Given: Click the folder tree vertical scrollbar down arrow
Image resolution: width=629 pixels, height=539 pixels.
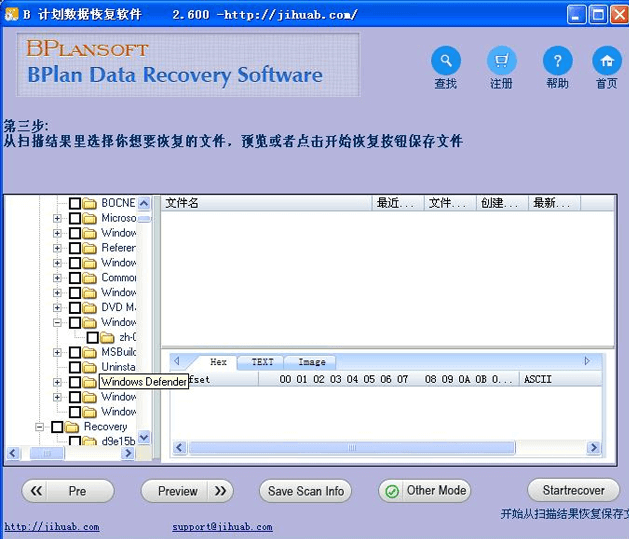Looking at the screenshot, I should point(144,437).
